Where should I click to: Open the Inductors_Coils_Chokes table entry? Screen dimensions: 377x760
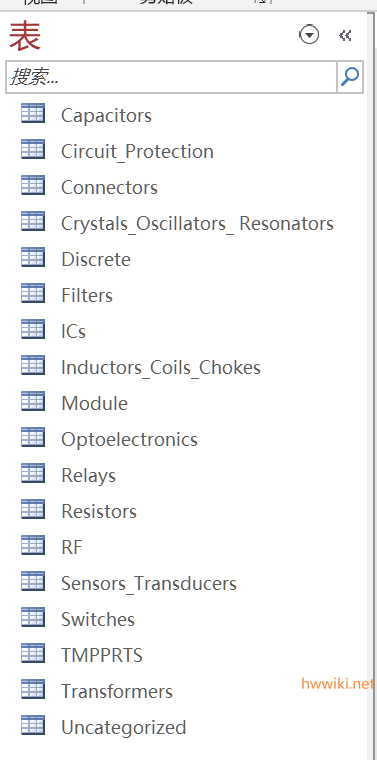pyautogui.click(x=161, y=367)
